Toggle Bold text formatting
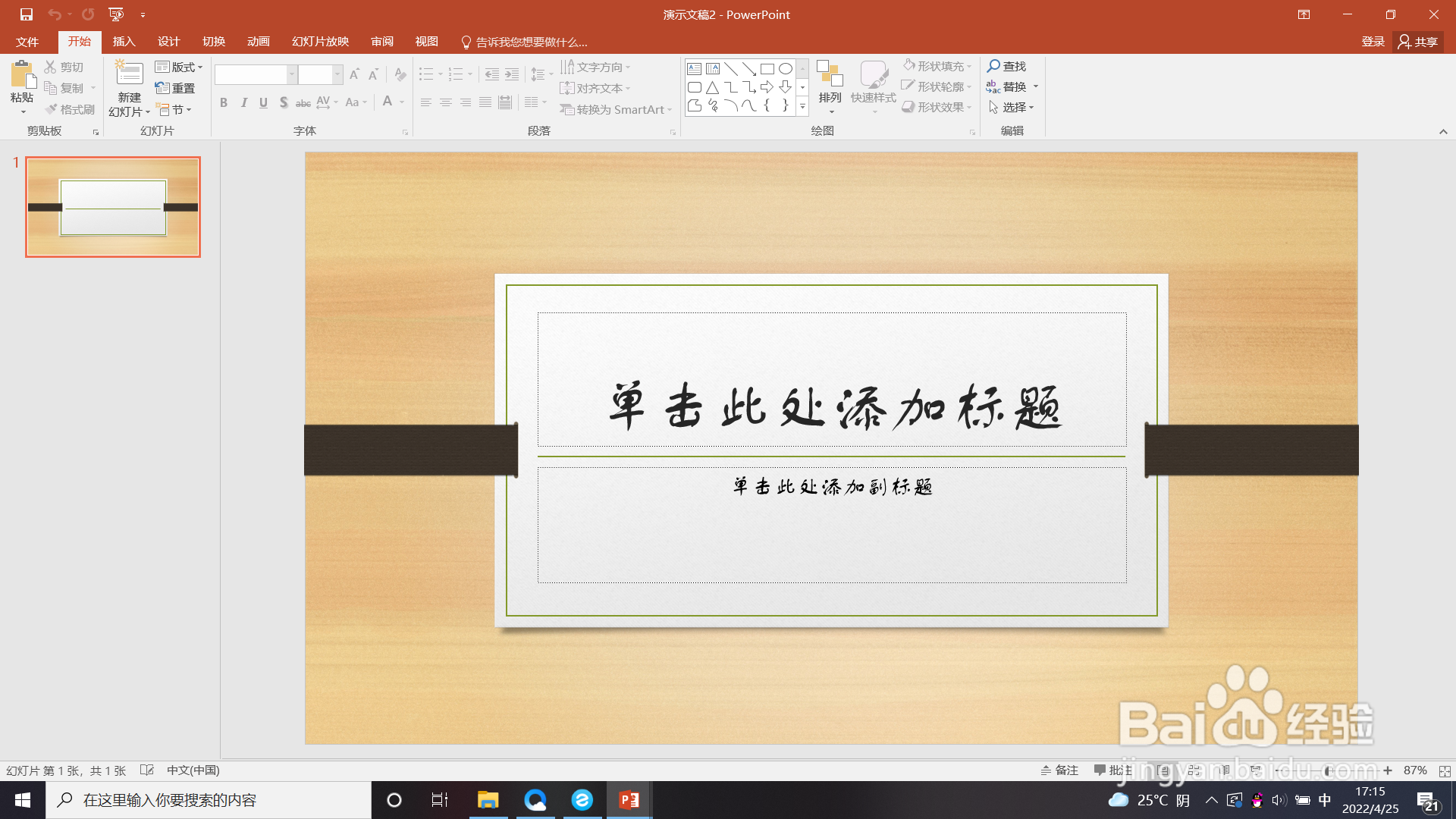Screen dimensions: 1456x819 (x=224, y=102)
